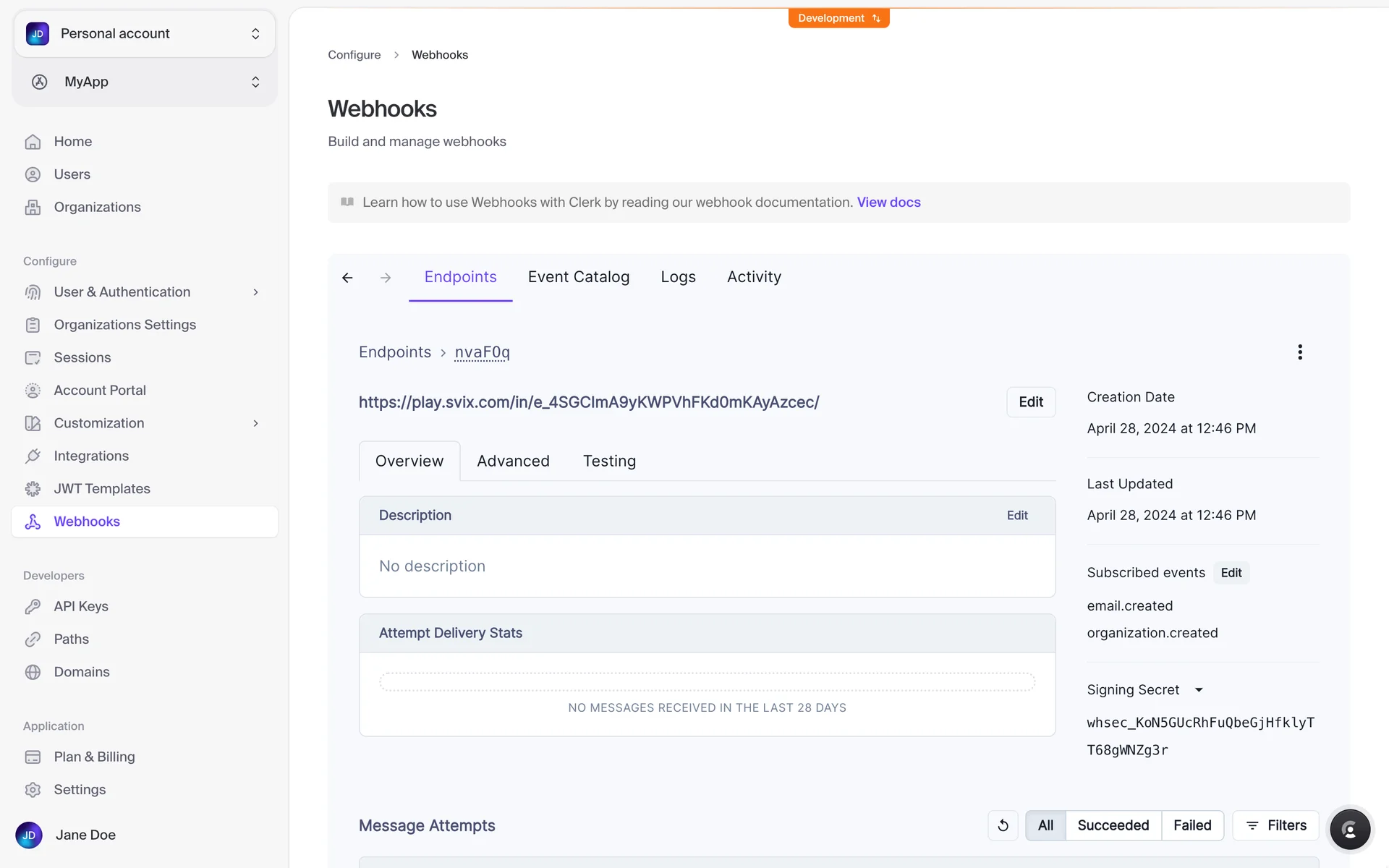Open the three-dot endpoint options menu
This screenshot has height=868, width=1389.
pyautogui.click(x=1300, y=352)
